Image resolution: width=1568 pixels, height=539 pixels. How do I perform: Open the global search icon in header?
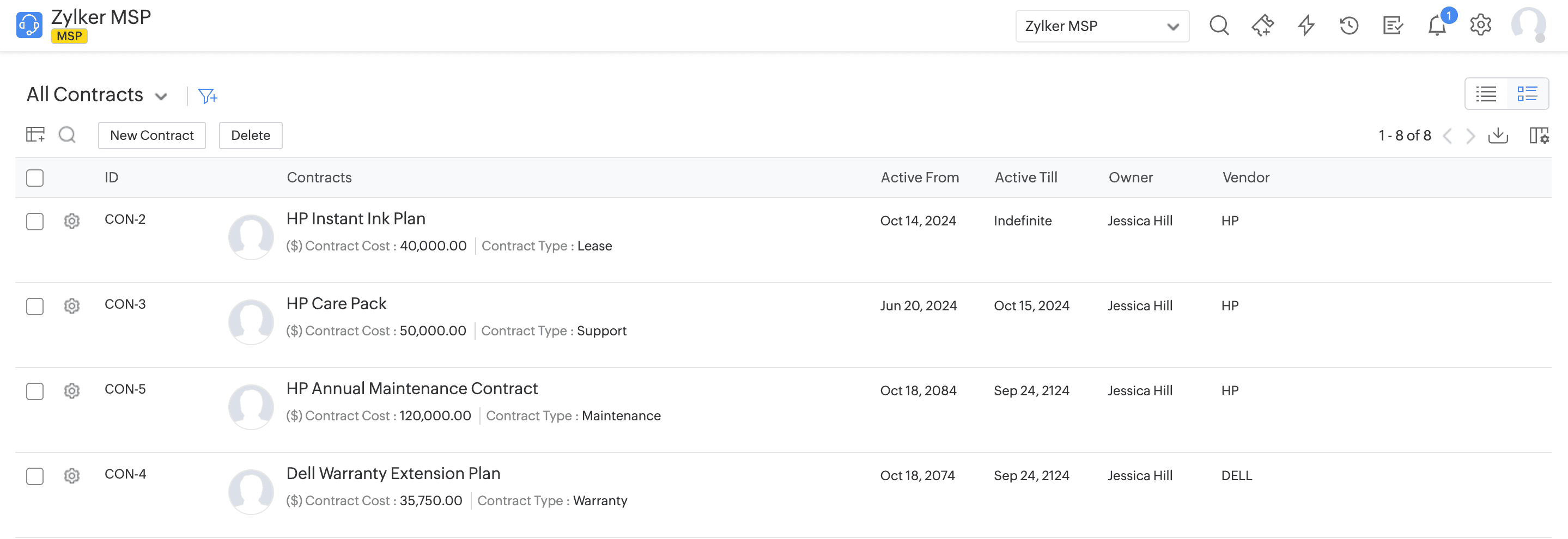1219,26
